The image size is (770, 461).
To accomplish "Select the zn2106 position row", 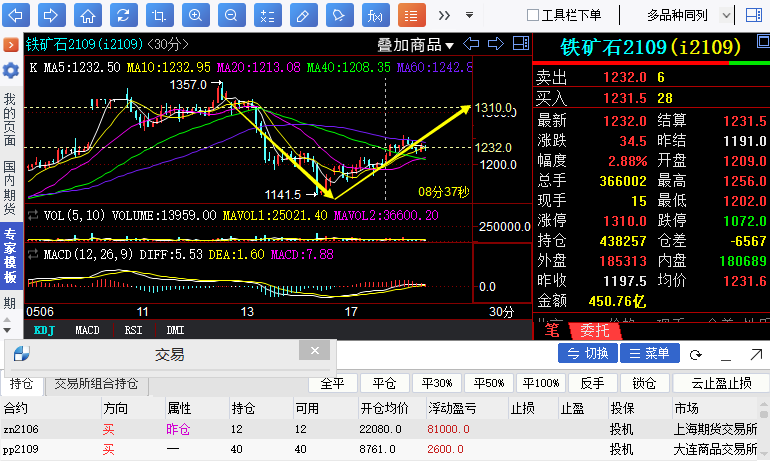I will coord(381,429).
